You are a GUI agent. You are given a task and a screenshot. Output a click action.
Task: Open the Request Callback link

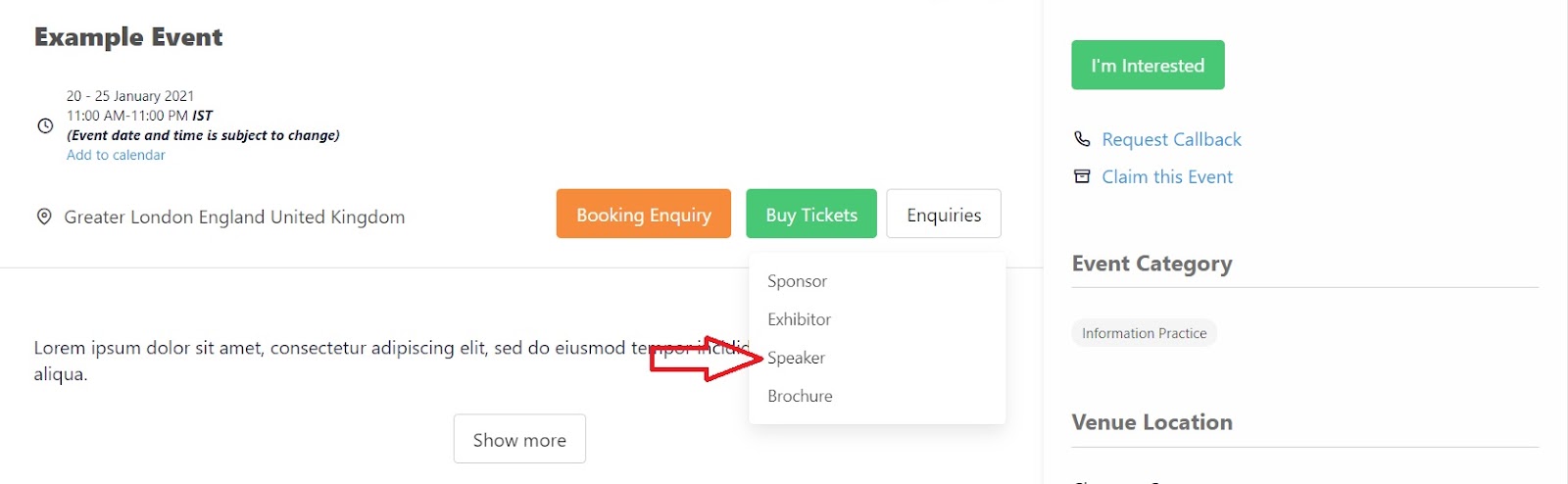pos(1171,139)
